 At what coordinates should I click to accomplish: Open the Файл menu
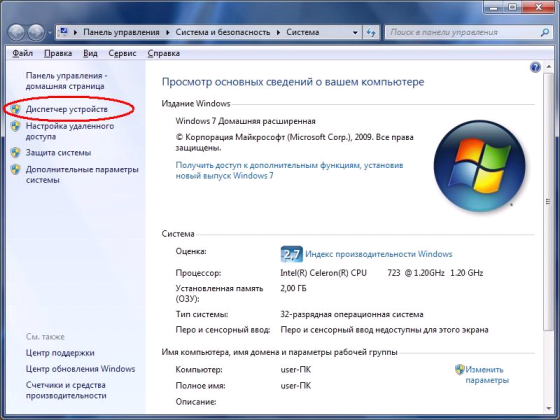[x=22, y=53]
